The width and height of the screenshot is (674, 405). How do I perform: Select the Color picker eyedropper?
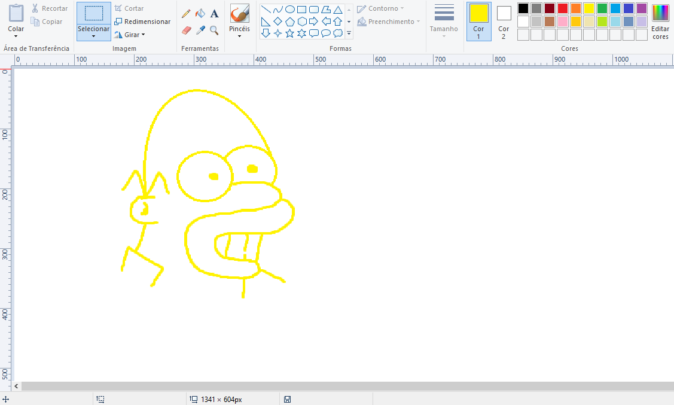[200, 30]
